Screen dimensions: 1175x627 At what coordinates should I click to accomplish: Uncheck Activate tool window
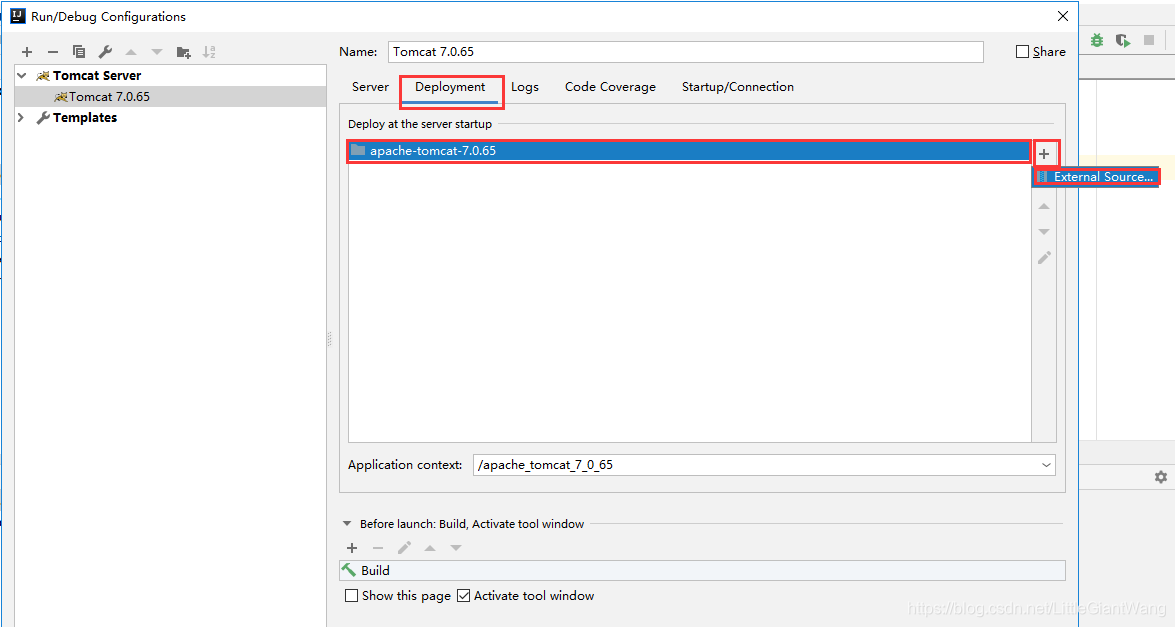click(x=463, y=595)
